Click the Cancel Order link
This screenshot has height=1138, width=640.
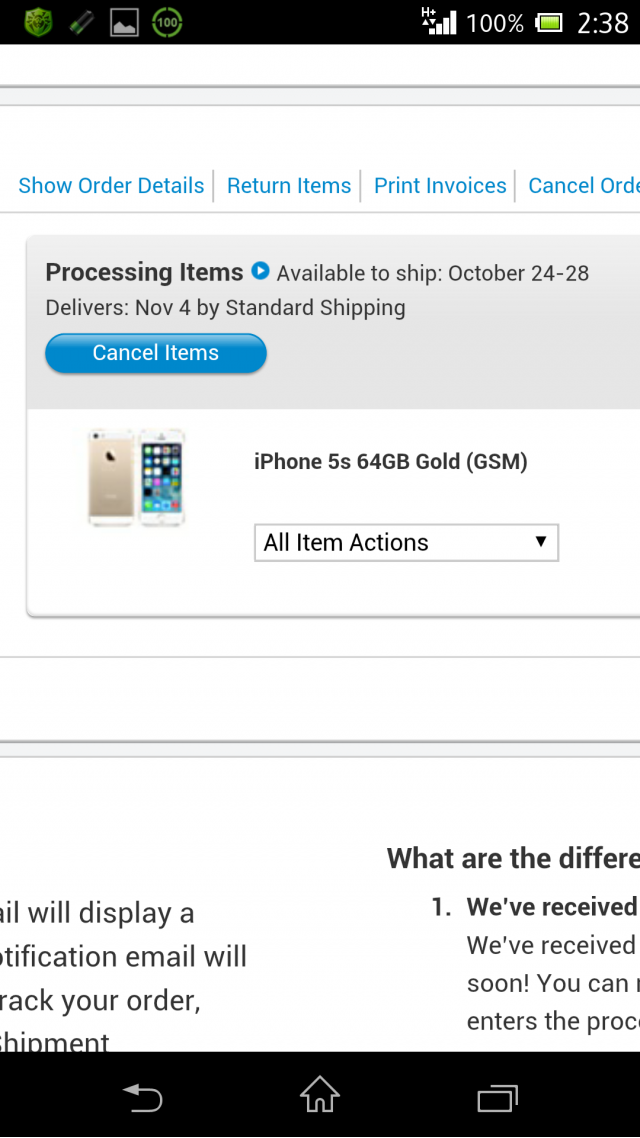(x=584, y=186)
